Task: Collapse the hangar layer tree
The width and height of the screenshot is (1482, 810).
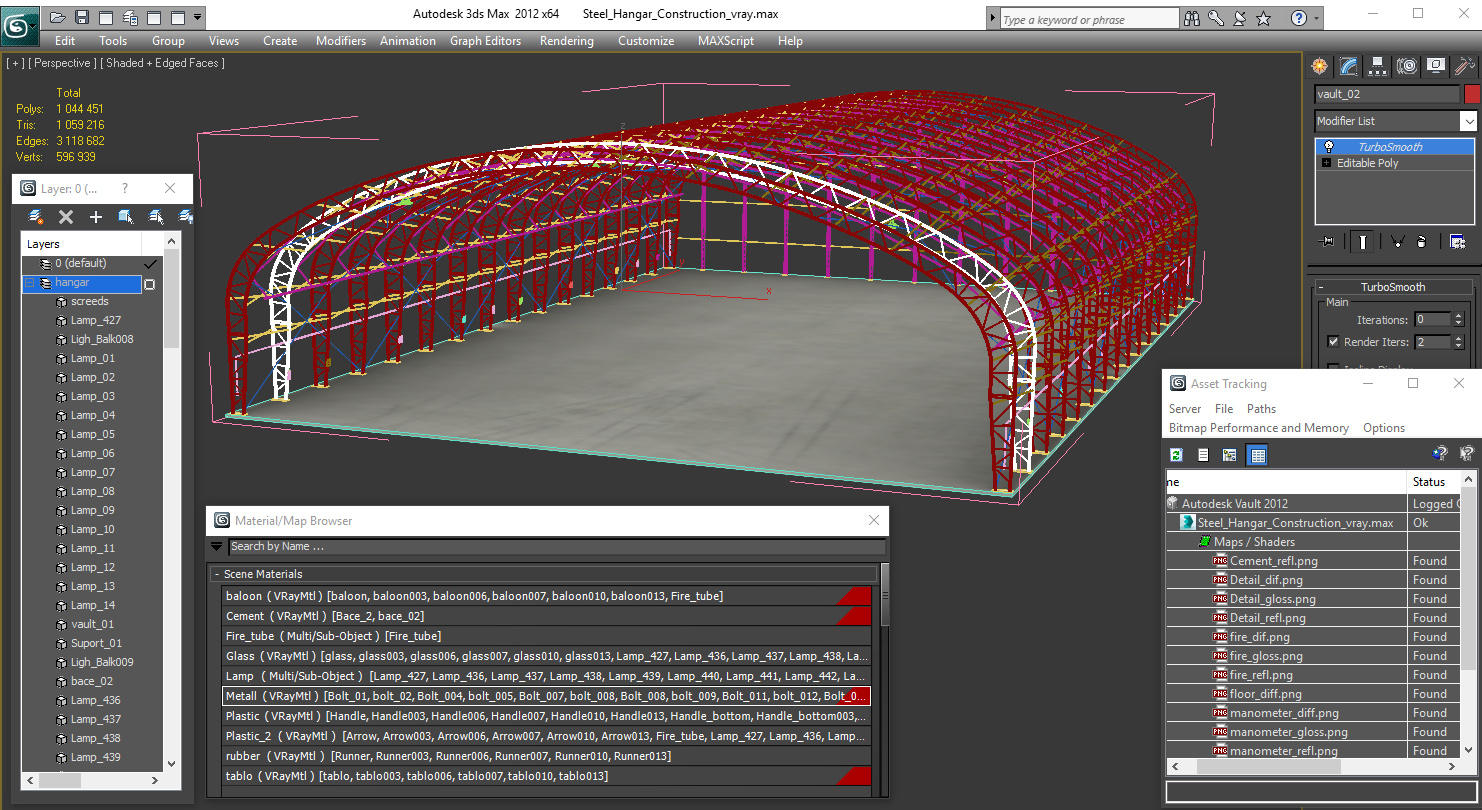Action: [30, 283]
